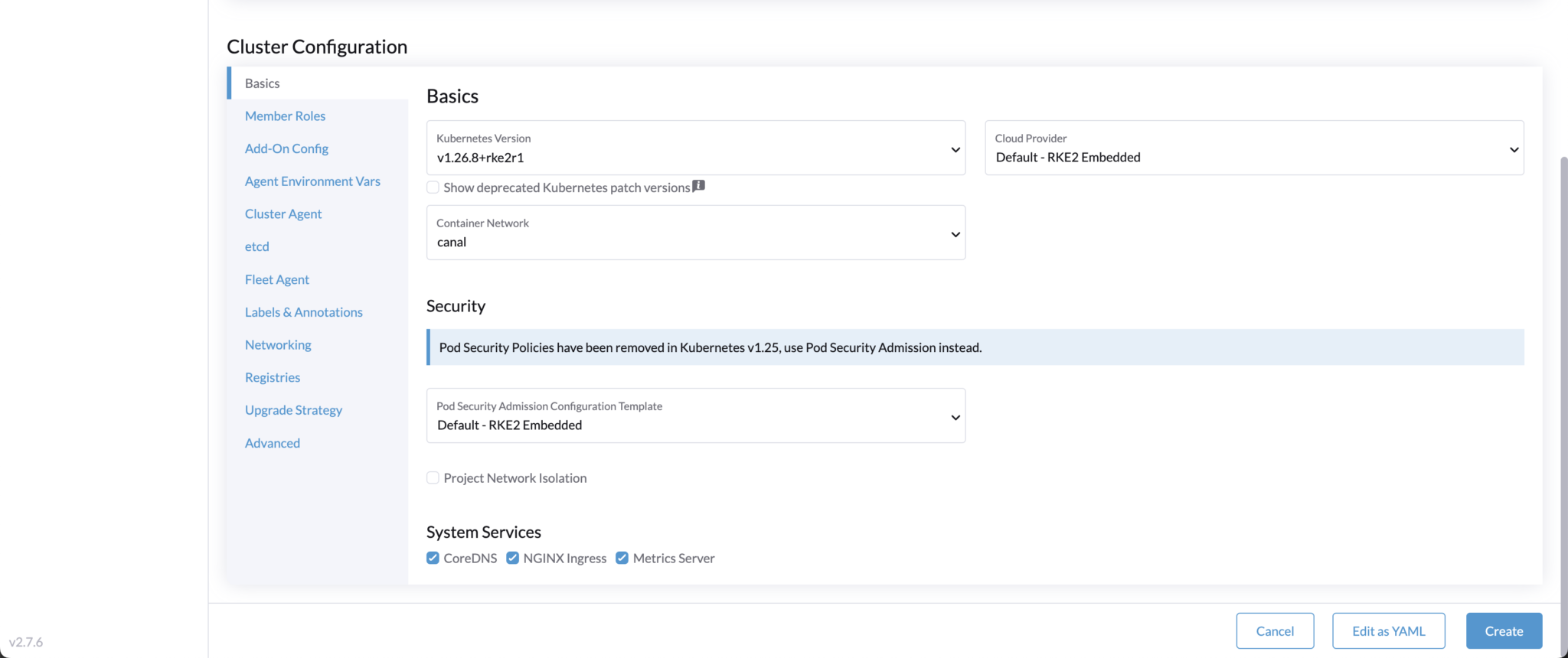The height and width of the screenshot is (658, 1568).
Task: Switch to the Member Roles tab
Action: [x=285, y=116]
